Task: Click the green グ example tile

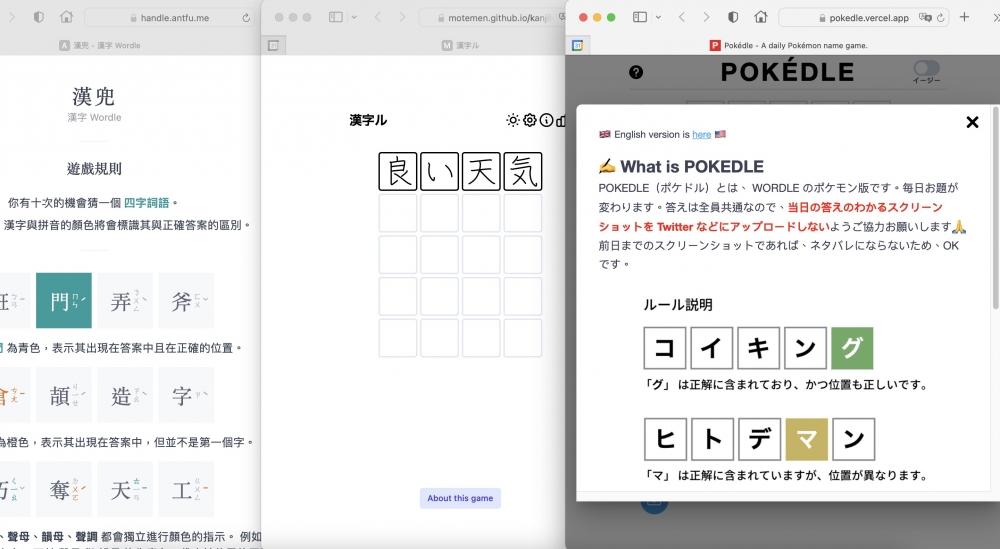Action: [x=852, y=348]
